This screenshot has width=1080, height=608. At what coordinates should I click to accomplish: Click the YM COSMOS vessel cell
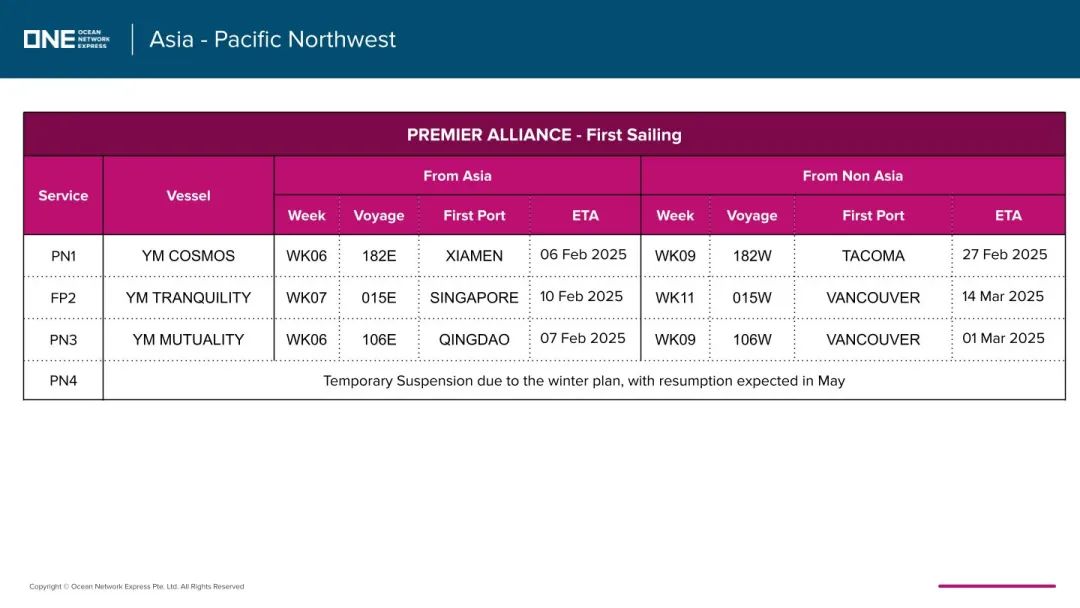click(x=188, y=256)
